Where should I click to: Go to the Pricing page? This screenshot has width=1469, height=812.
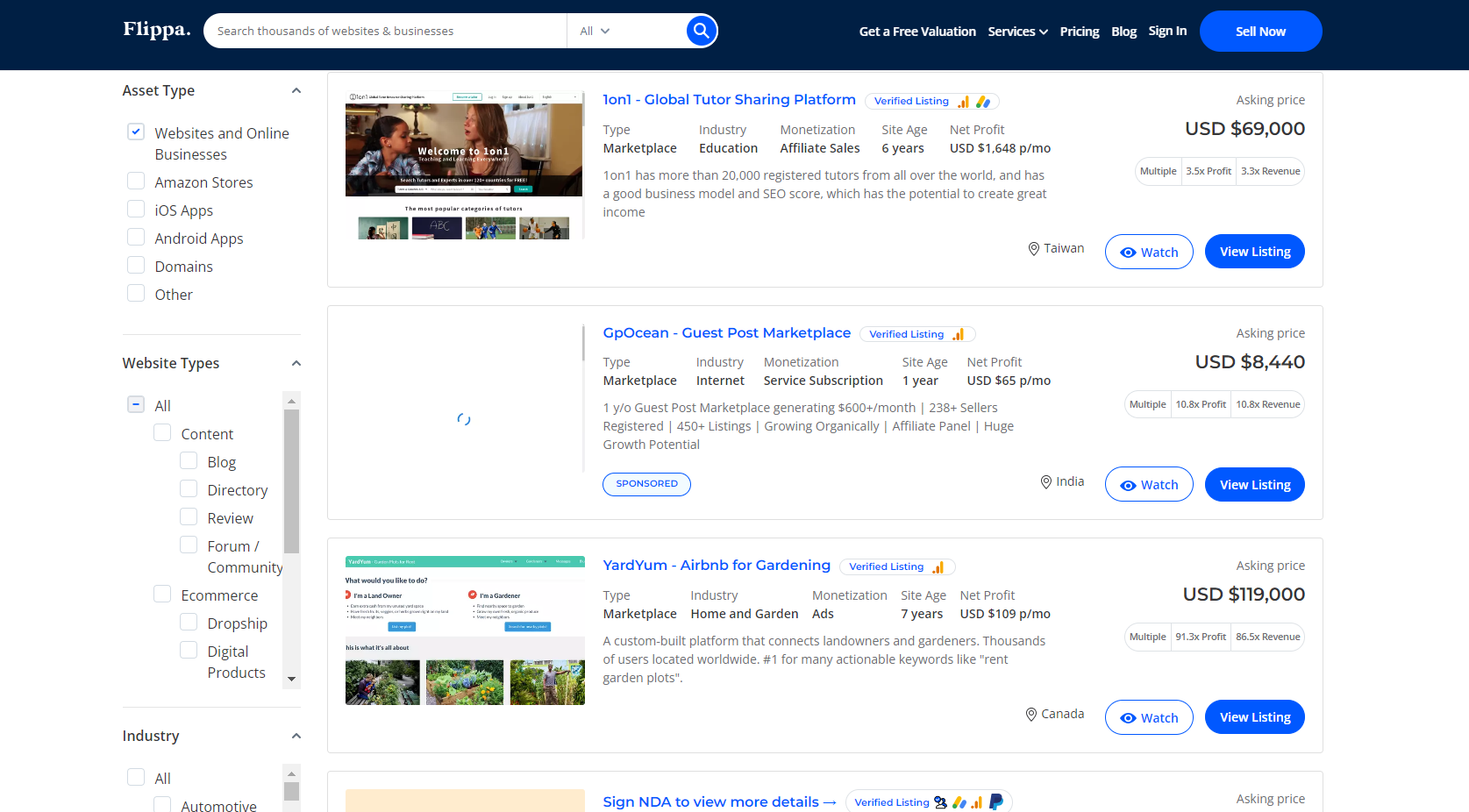[1080, 32]
